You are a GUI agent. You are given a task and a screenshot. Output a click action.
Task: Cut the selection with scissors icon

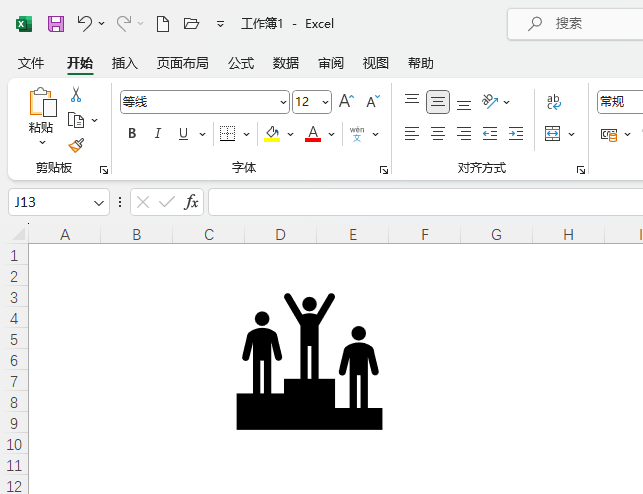(76, 94)
